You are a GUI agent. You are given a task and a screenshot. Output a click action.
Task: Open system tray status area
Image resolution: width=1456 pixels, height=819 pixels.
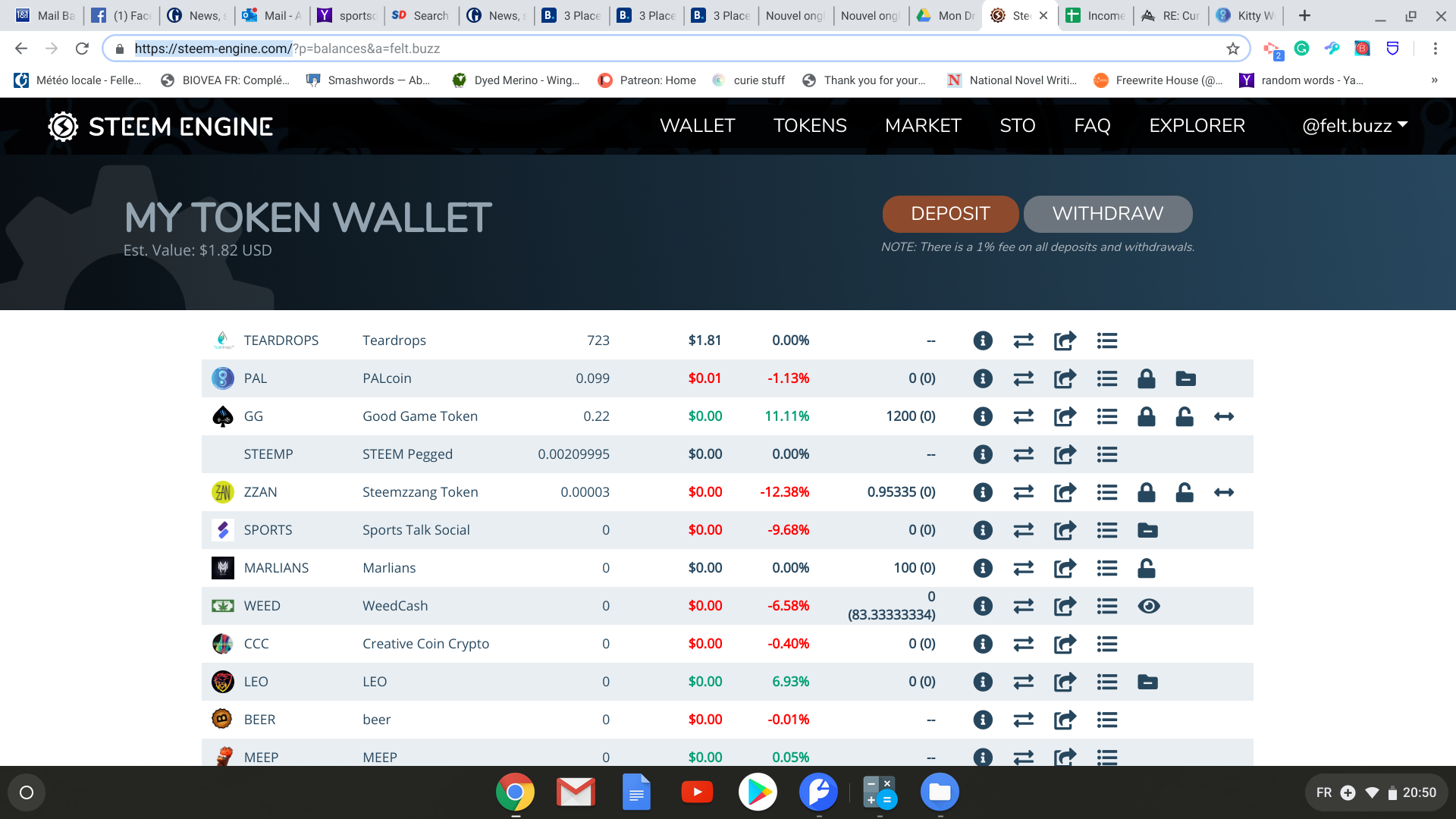click(x=1376, y=792)
